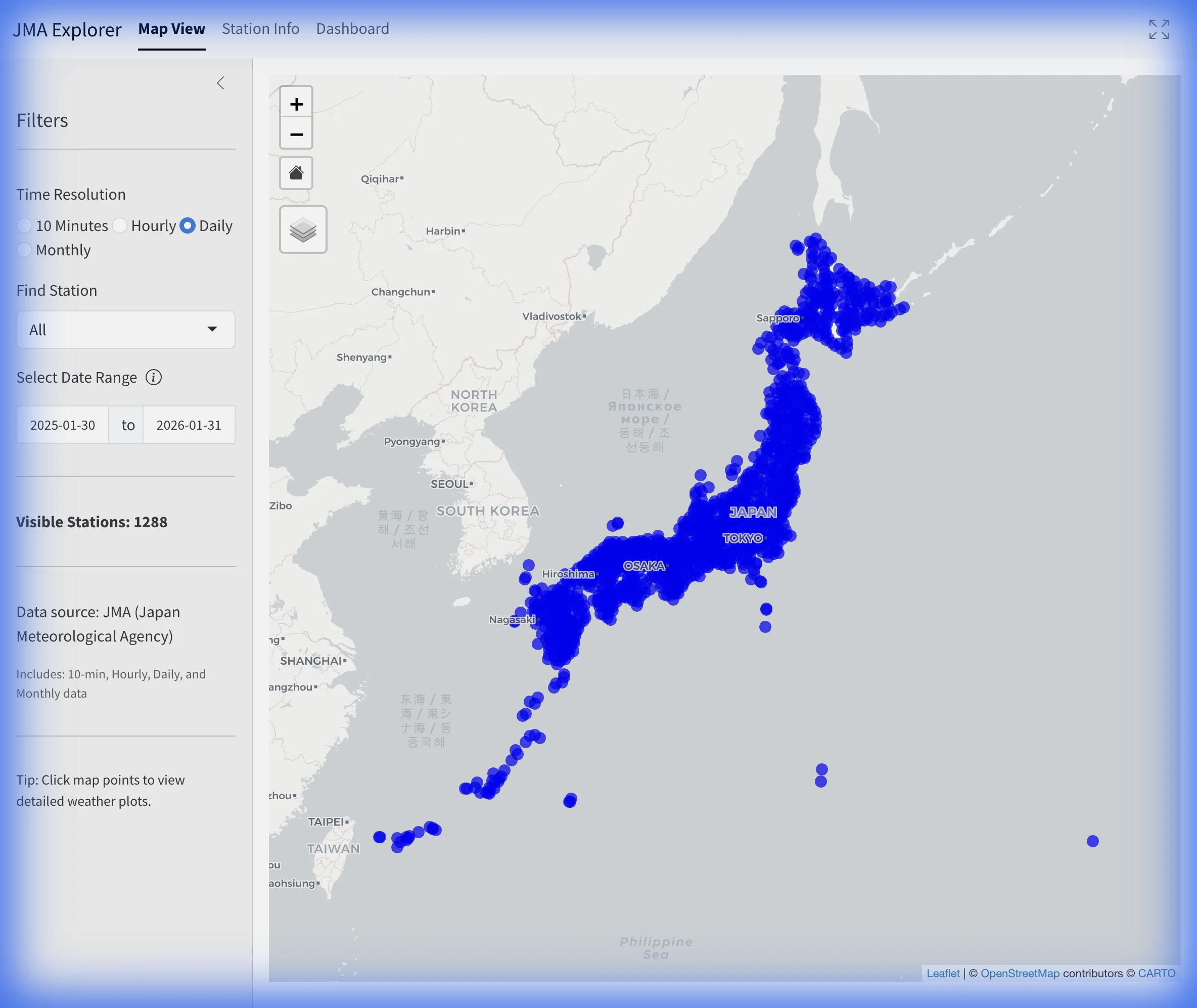Viewport: 1197px width, 1008px height.
Task: Open the map layers selector
Action: [x=303, y=229]
